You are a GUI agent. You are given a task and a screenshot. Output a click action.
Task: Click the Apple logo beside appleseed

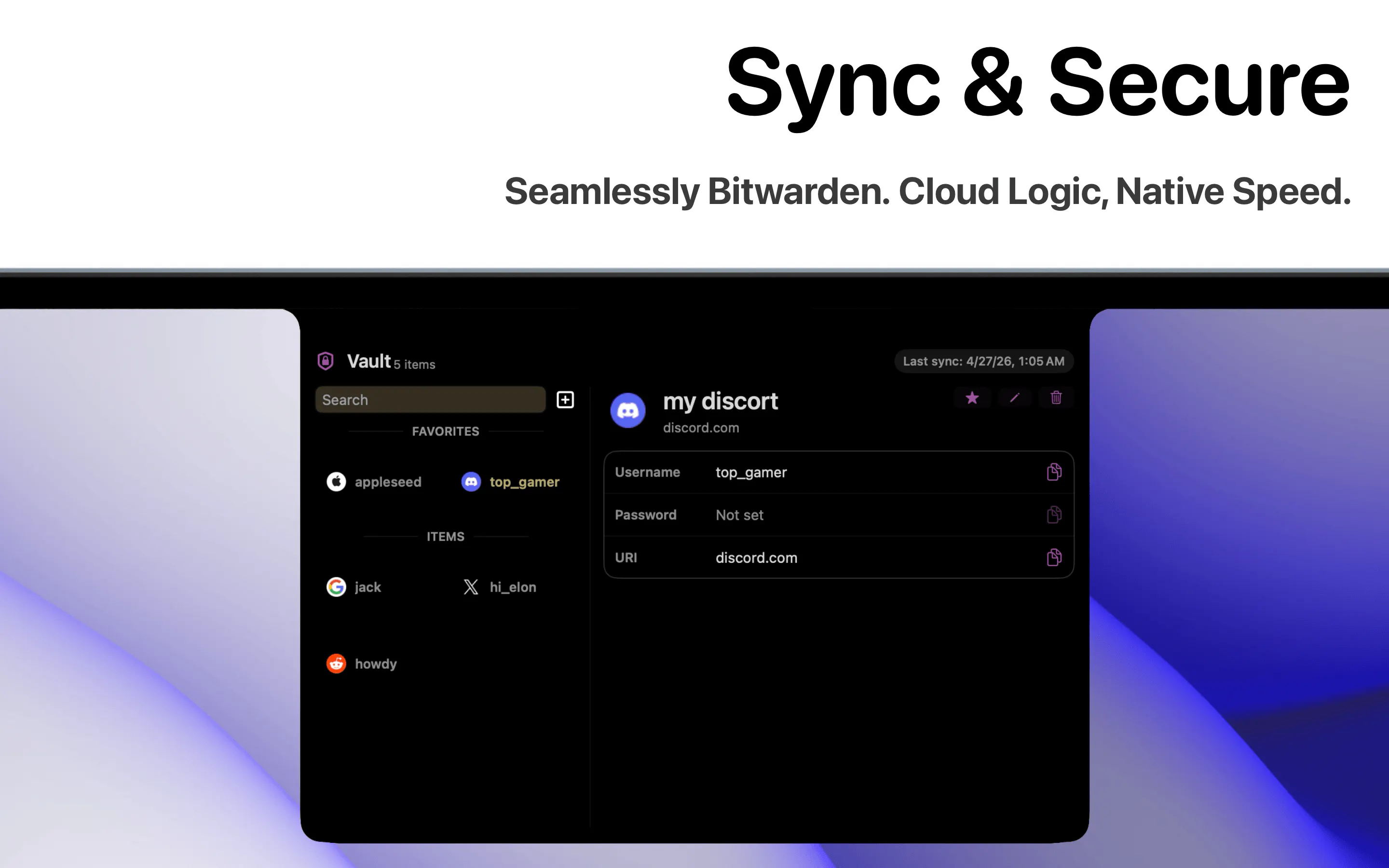[x=336, y=482]
